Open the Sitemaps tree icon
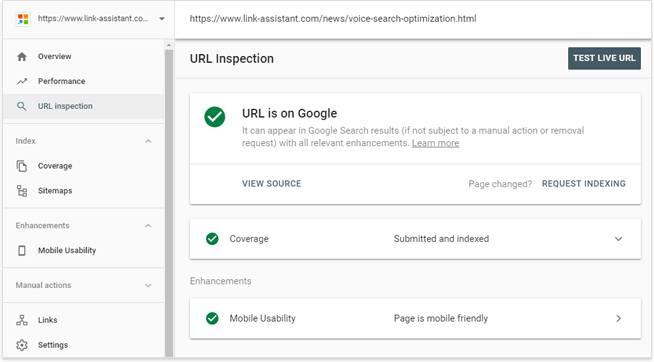 22,191
